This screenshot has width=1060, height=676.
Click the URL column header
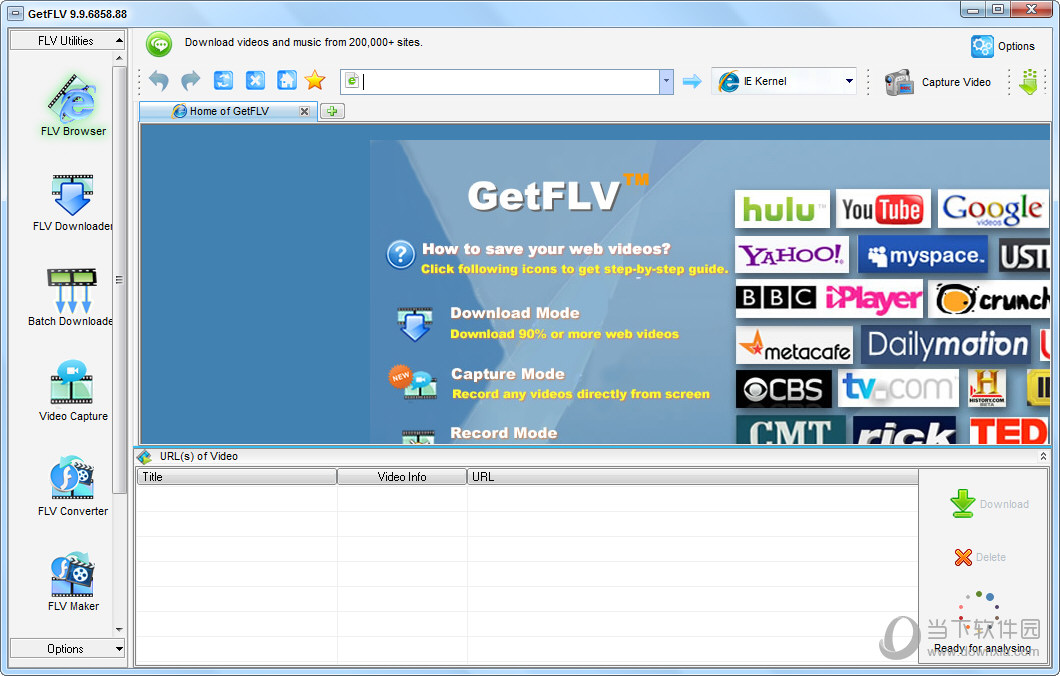[x=692, y=477]
